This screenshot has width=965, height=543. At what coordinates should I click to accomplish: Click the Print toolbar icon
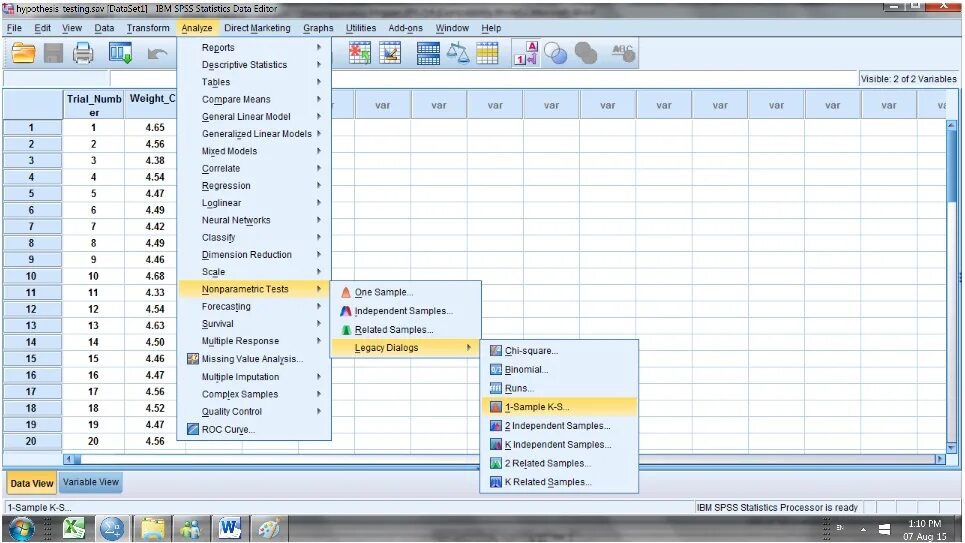coord(83,54)
